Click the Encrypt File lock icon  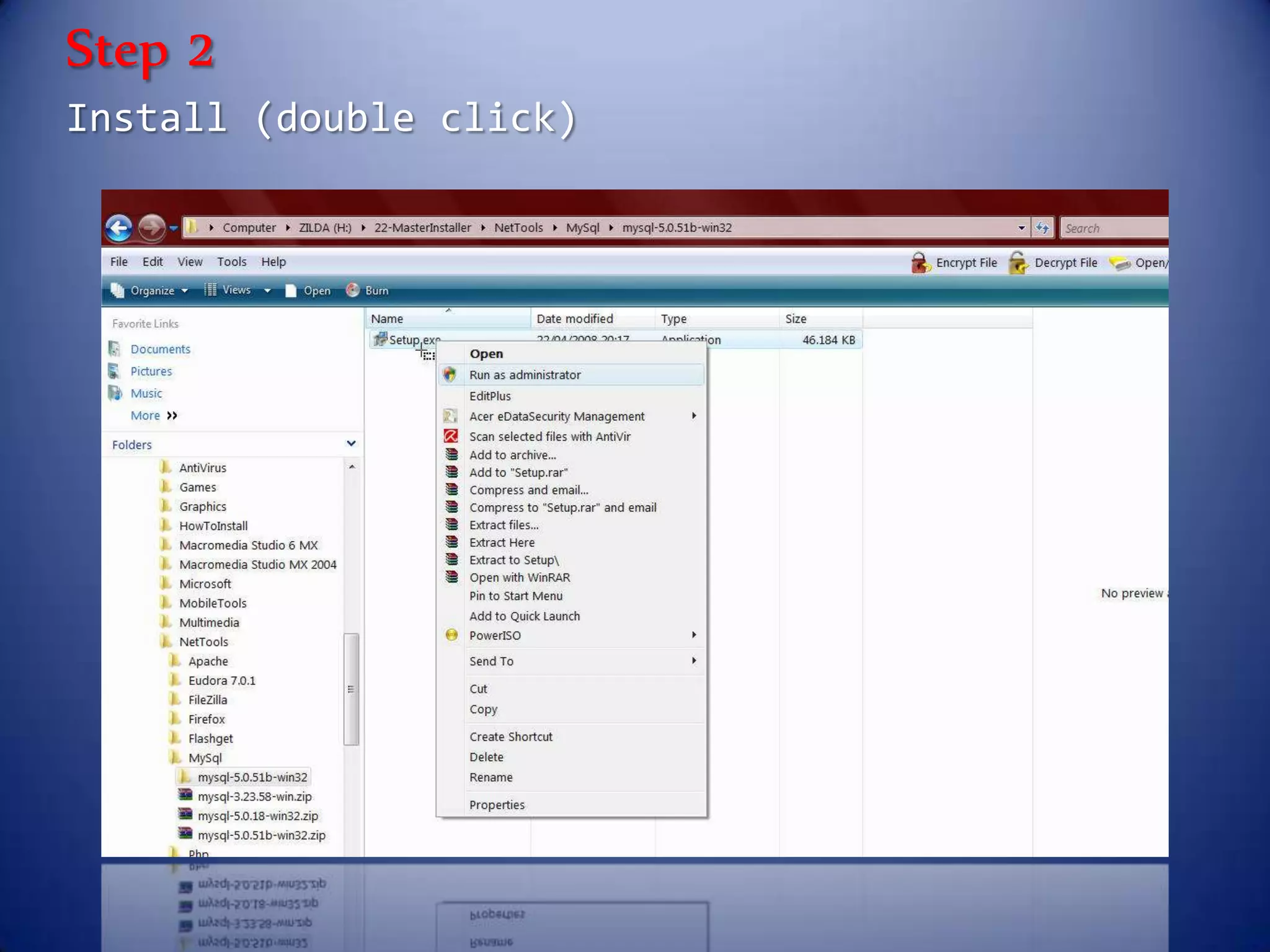[x=921, y=263]
